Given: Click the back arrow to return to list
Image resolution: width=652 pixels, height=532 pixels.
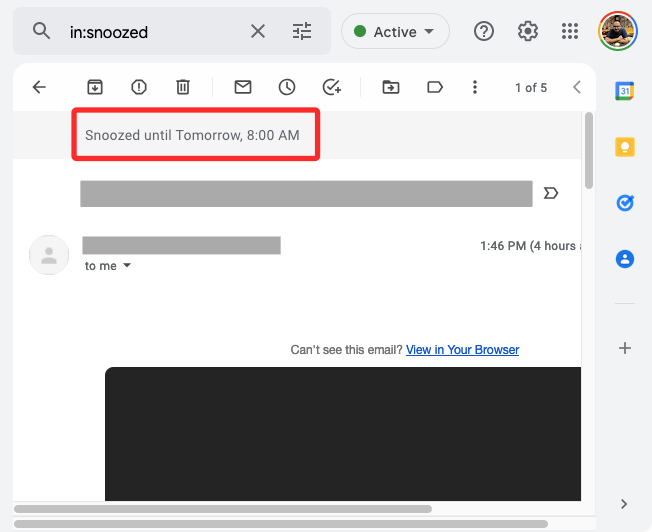Looking at the screenshot, I should click(x=39, y=87).
